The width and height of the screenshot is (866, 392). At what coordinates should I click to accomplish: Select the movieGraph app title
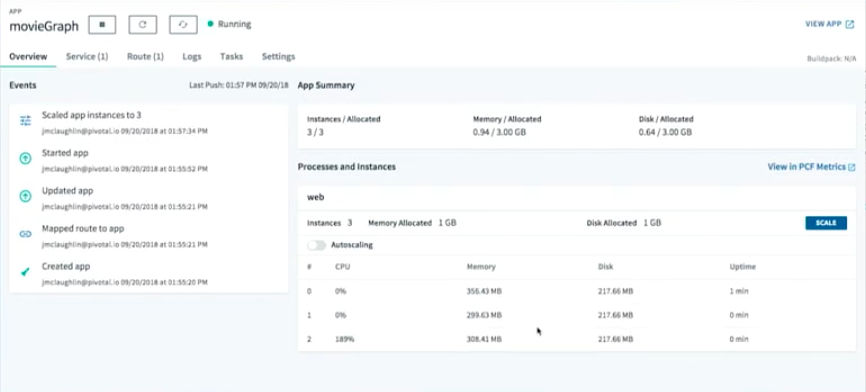coord(44,26)
